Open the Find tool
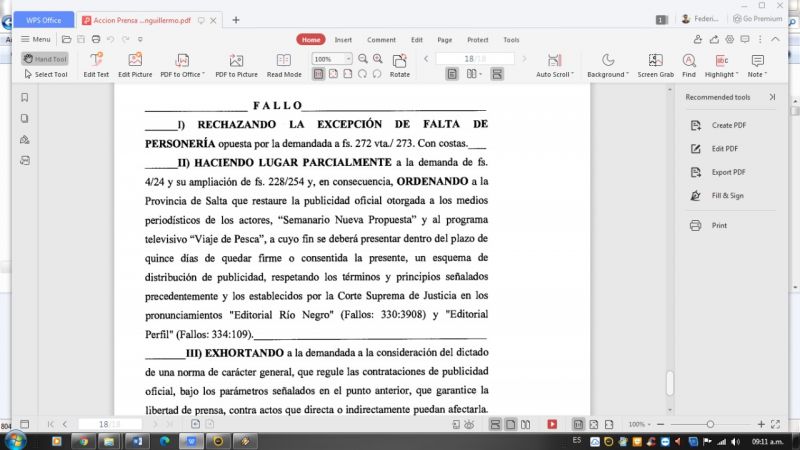 coord(689,65)
